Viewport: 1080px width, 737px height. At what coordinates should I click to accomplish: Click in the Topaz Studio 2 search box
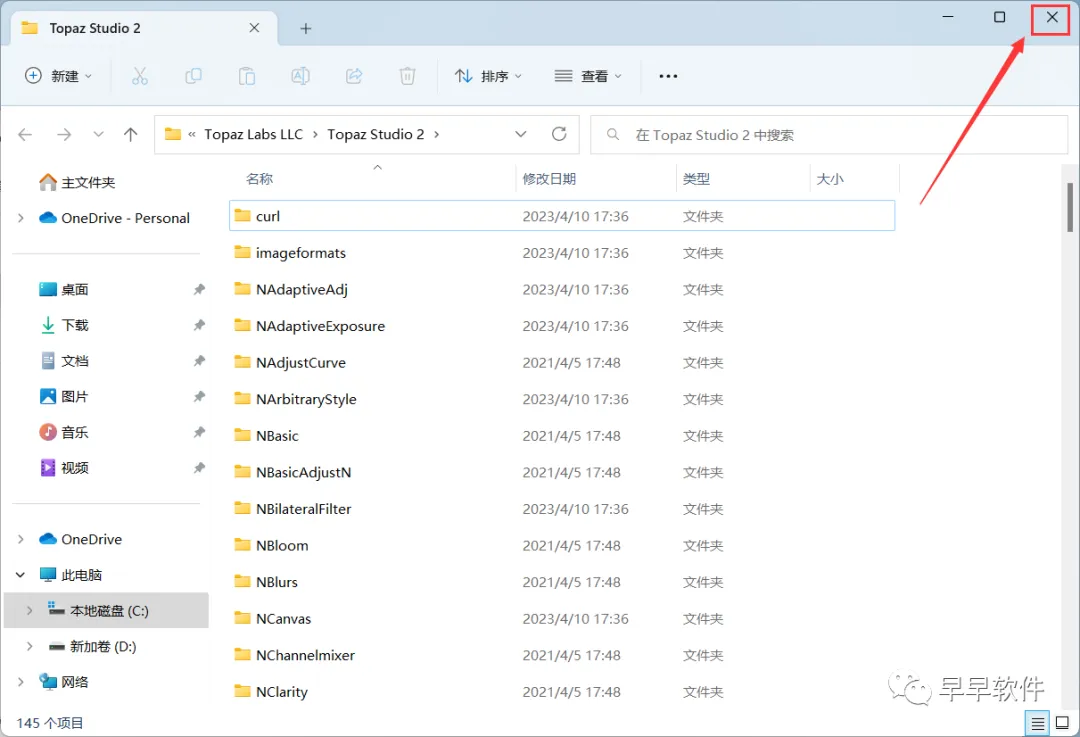pyautogui.click(x=829, y=135)
